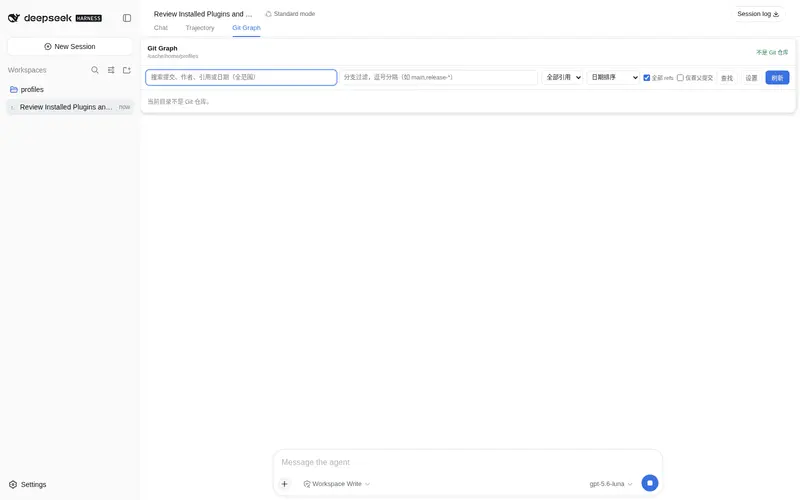Open the gpt-5.6-luna model dropdown

click(x=611, y=484)
